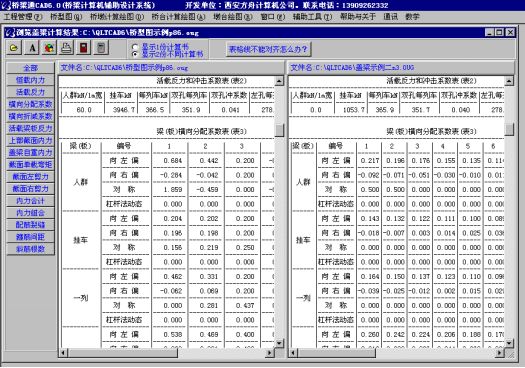This screenshot has height=368, width=525.
Task: Show the 恒载内力 section
Action: tap(30, 80)
